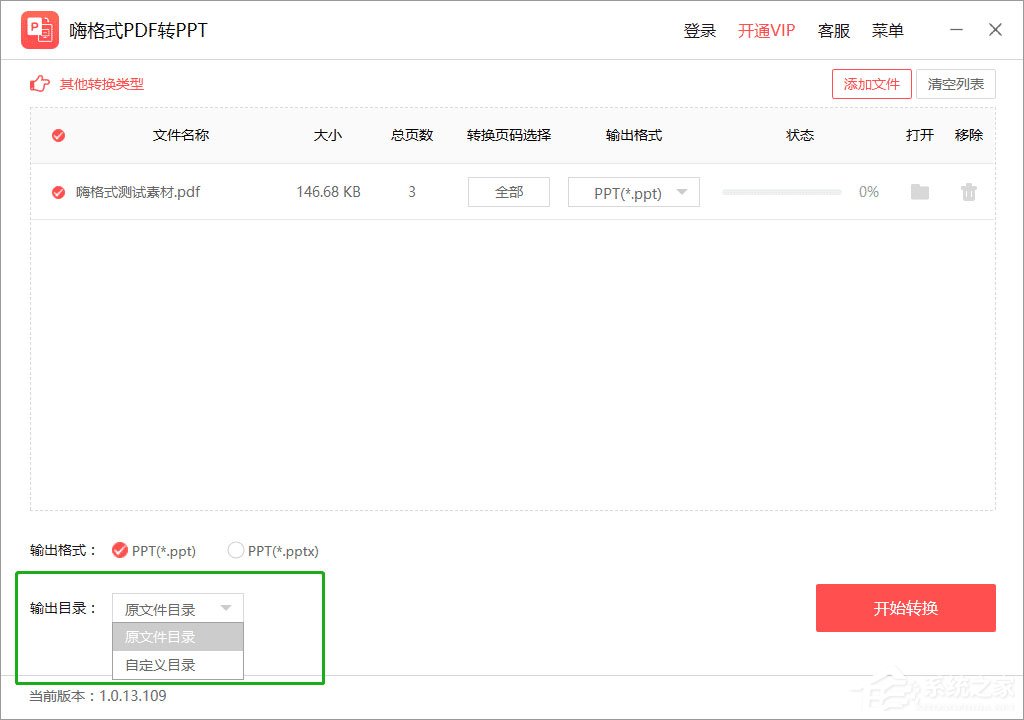This screenshot has height=720, width=1024.
Task: Click the 开始转换 button to start conversion
Action: (x=905, y=608)
